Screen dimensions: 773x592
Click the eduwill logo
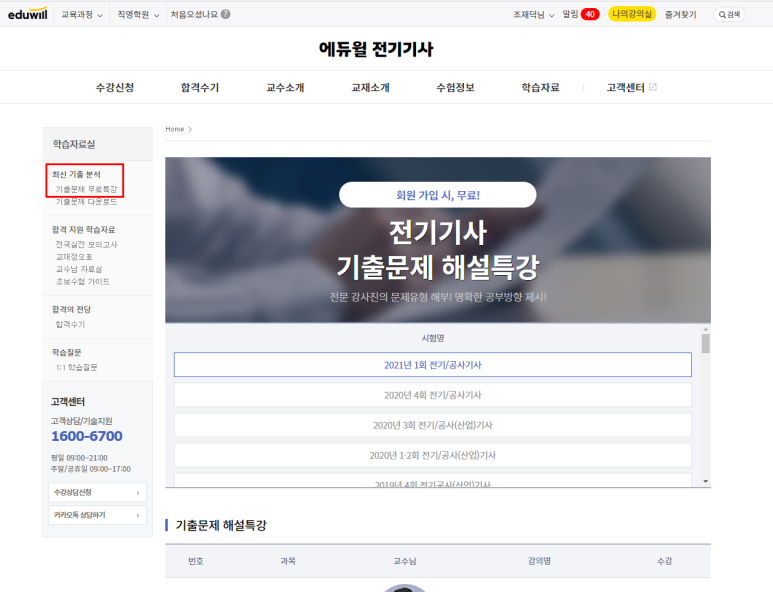[28, 14]
